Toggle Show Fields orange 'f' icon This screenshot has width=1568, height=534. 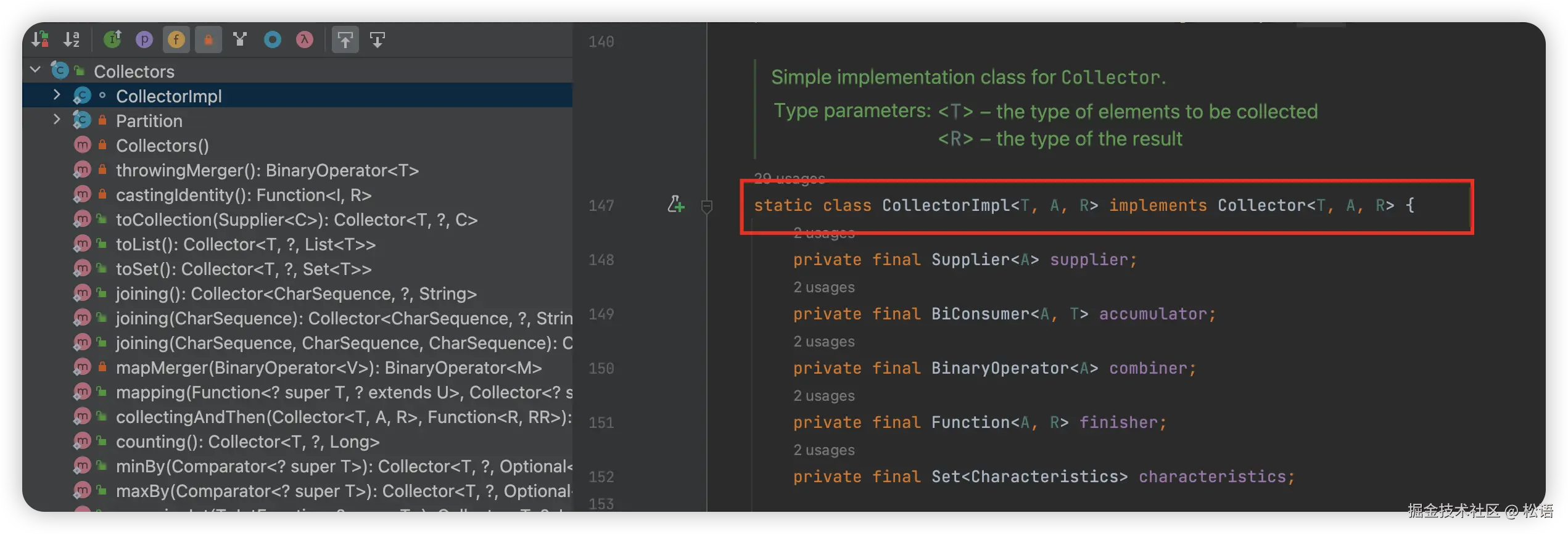coord(176,40)
